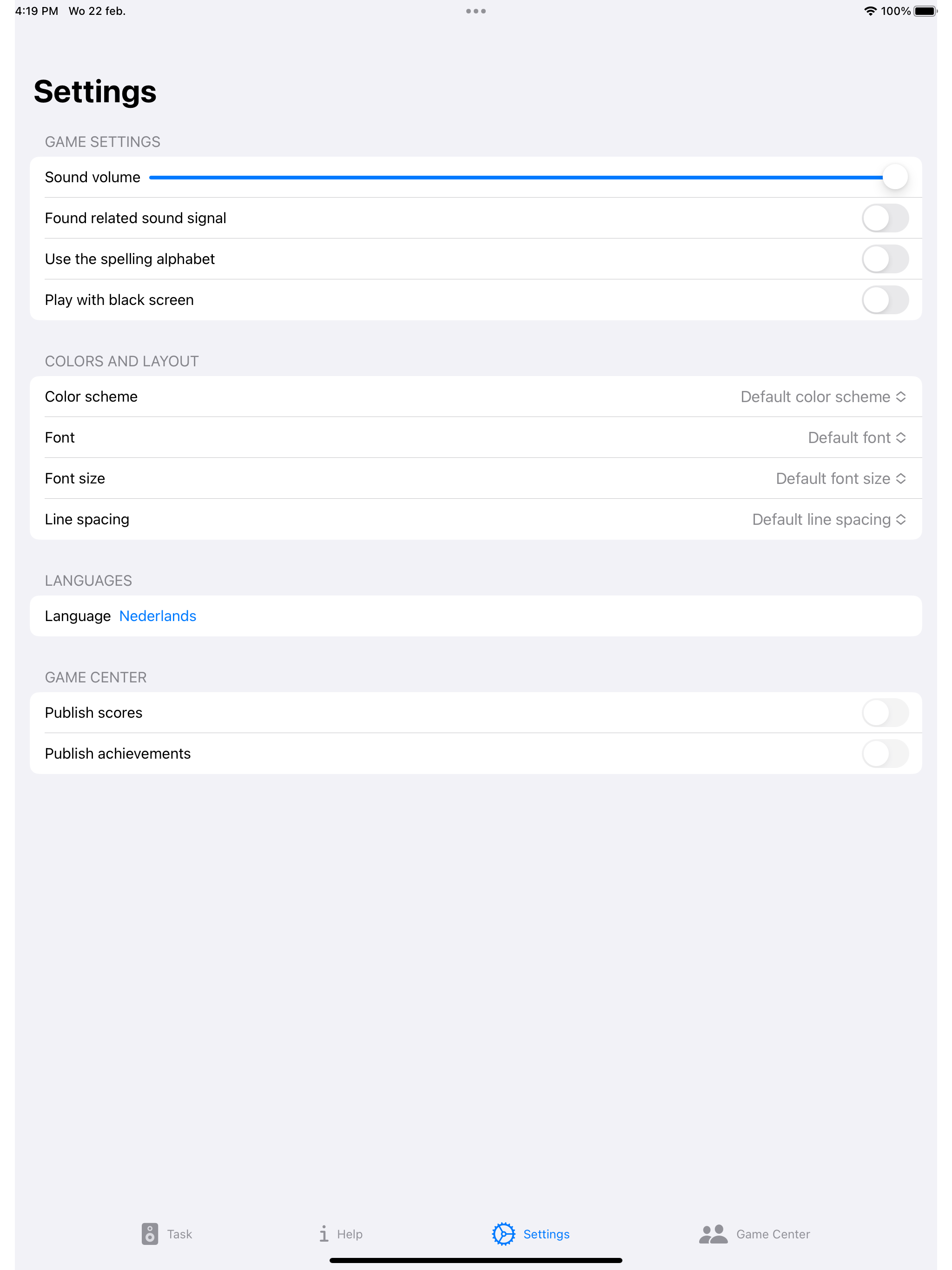
Task: Toggle the Publish achievements switch
Action: pos(885,753)
